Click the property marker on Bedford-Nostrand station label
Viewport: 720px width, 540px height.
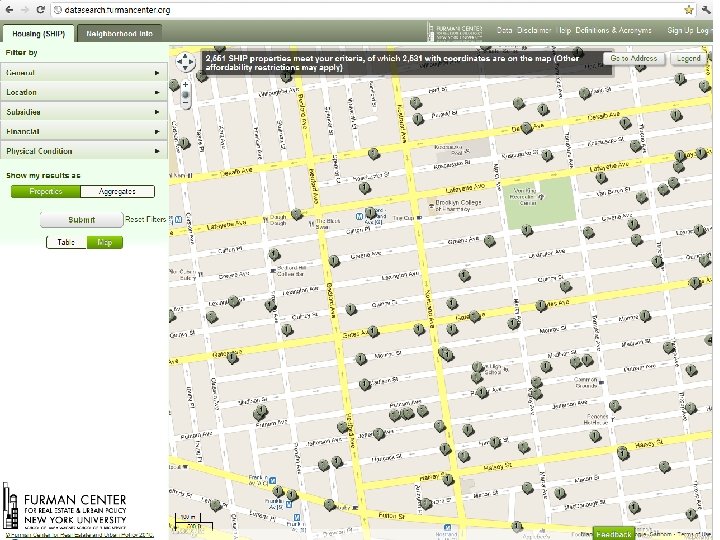370,213
